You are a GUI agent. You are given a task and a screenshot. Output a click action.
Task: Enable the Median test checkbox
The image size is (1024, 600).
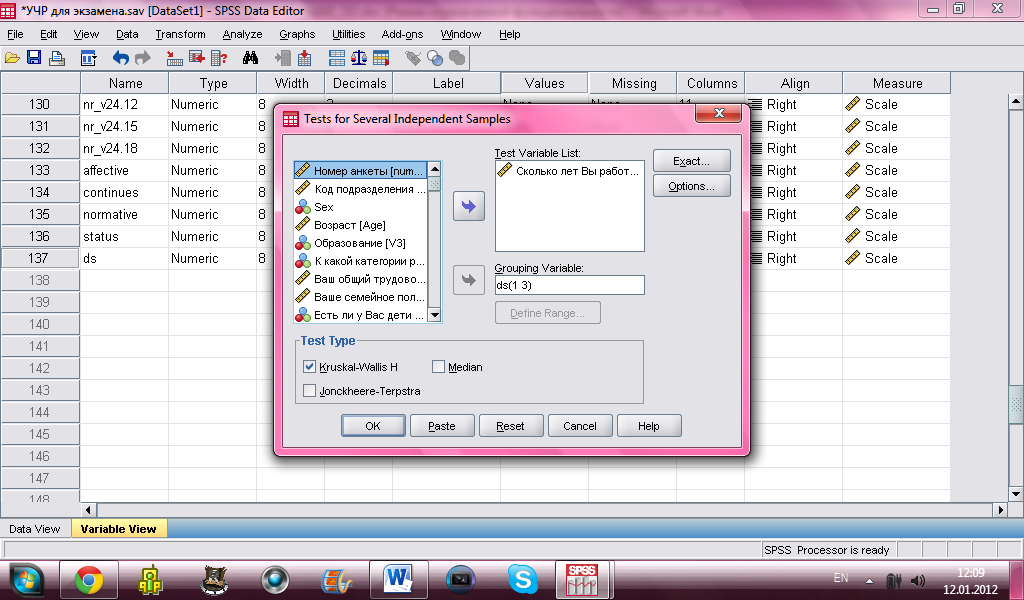click(438, 367)
